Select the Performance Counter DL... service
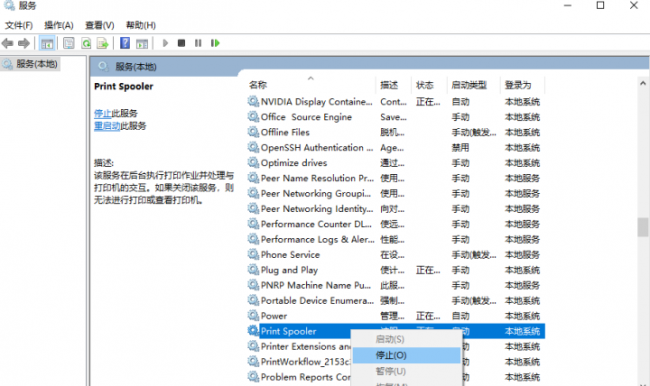The height and width of the screenshot is (386, 650). coord(316,224)
